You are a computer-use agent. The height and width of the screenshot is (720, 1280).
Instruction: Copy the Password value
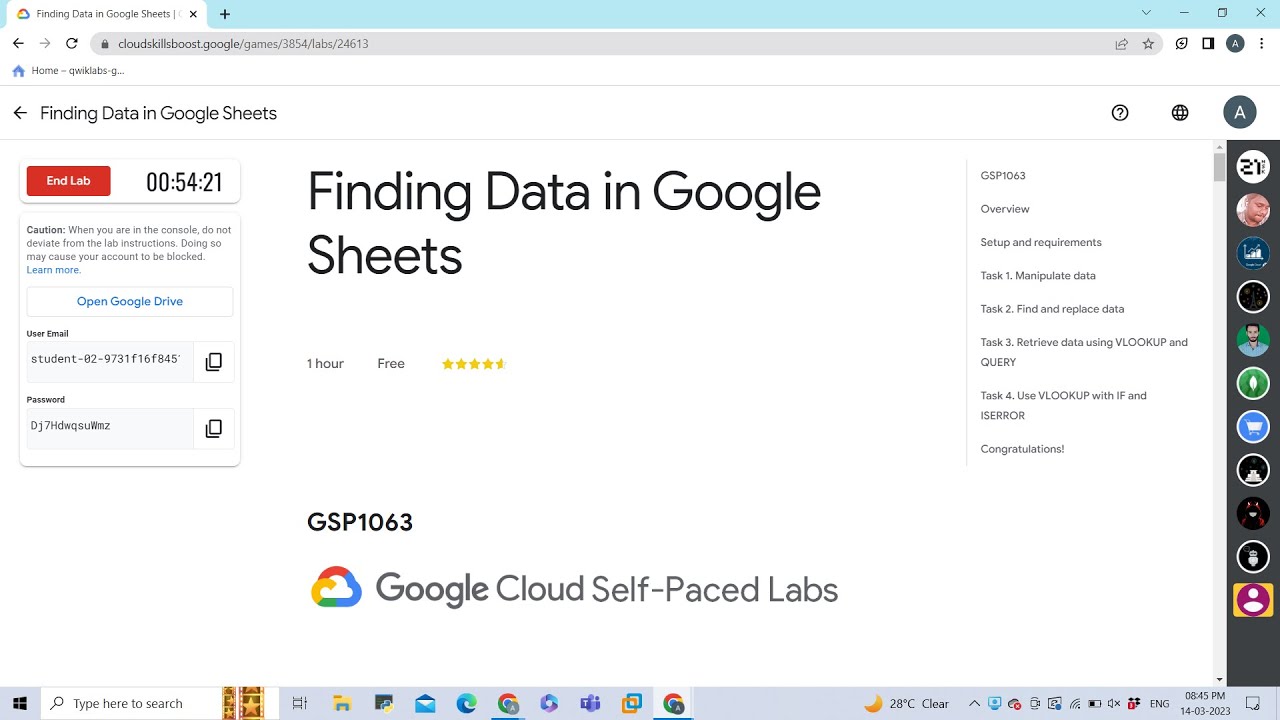(214, 428)
